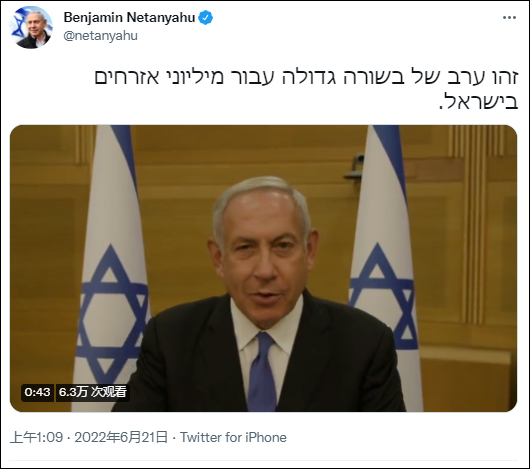The height and width of the screenshot is (469, 530).
Task: Open the profile avatar picture
Action: coord(31,27)
